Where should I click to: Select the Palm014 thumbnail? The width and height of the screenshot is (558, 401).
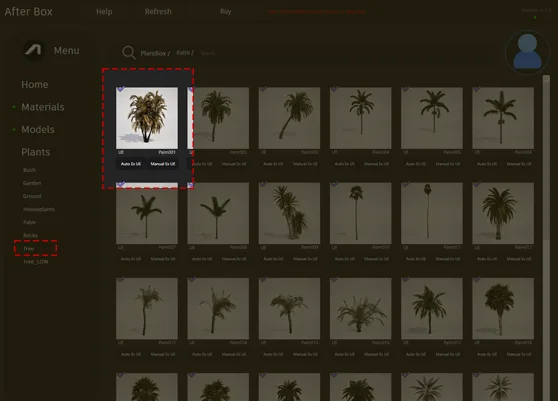(x=218, y=308)
